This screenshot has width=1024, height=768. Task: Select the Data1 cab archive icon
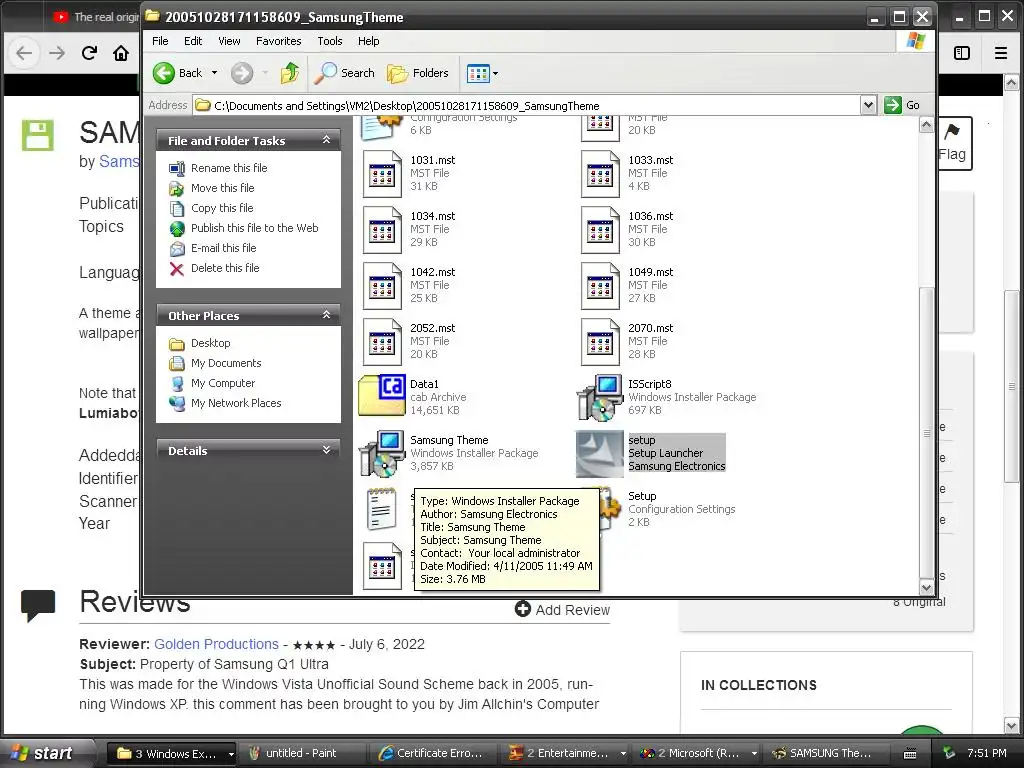(x=382, y=395)
